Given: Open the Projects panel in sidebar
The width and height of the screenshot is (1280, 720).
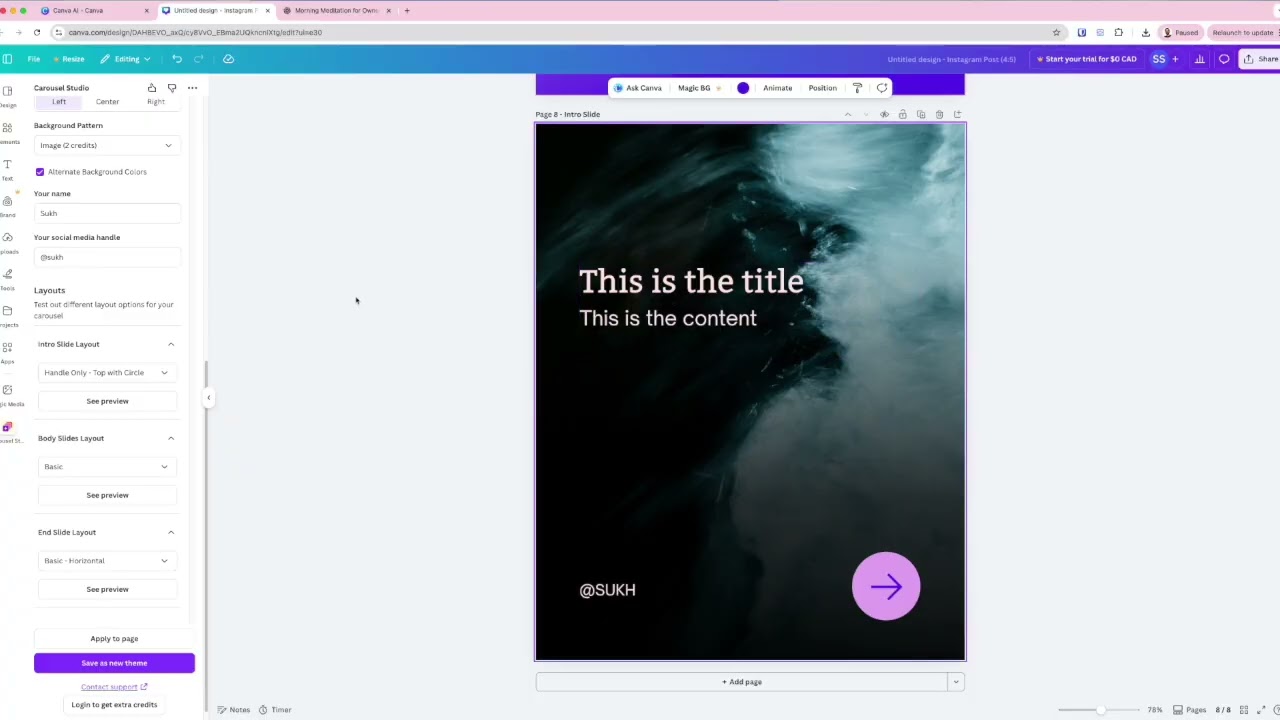Looking at the screenshot, I should [7, 315].
